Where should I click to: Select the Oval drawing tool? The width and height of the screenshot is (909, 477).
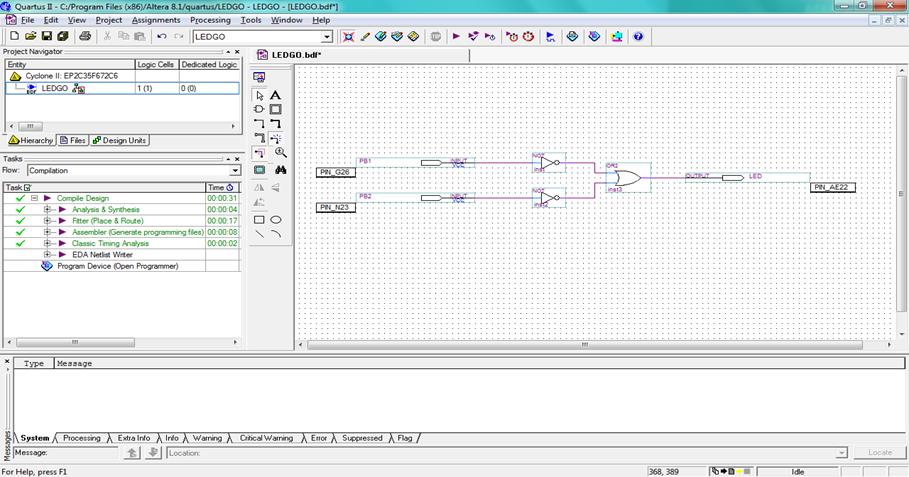[x=276, y=220]
